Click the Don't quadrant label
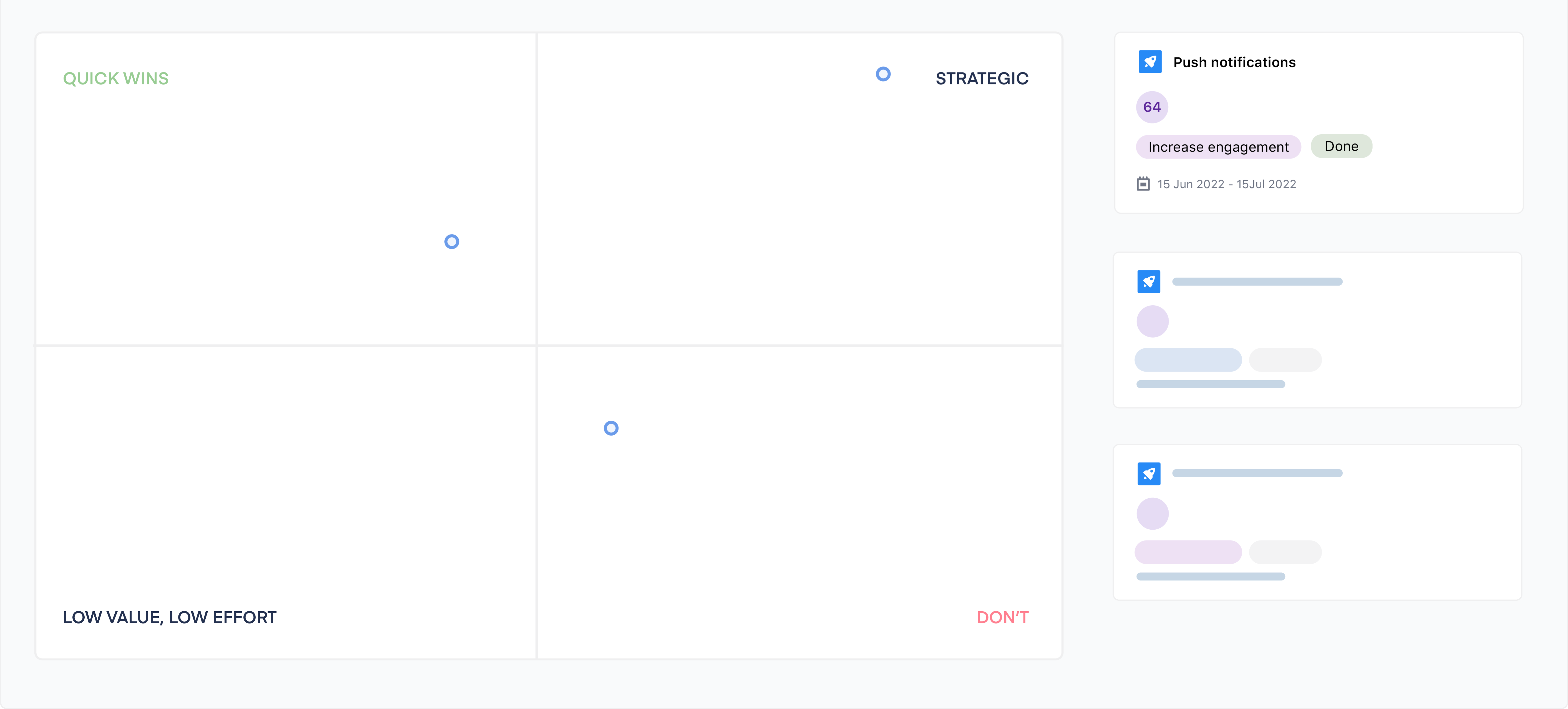The height and width of the screenshot is (709, 1568). point(1002,617)
